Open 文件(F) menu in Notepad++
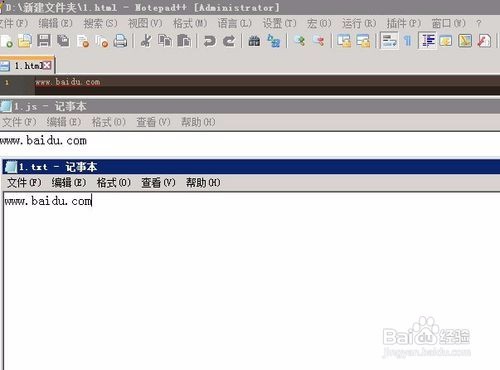Viewport: 500px width, 370px height. pyautogui.click(x=14, y=23)
